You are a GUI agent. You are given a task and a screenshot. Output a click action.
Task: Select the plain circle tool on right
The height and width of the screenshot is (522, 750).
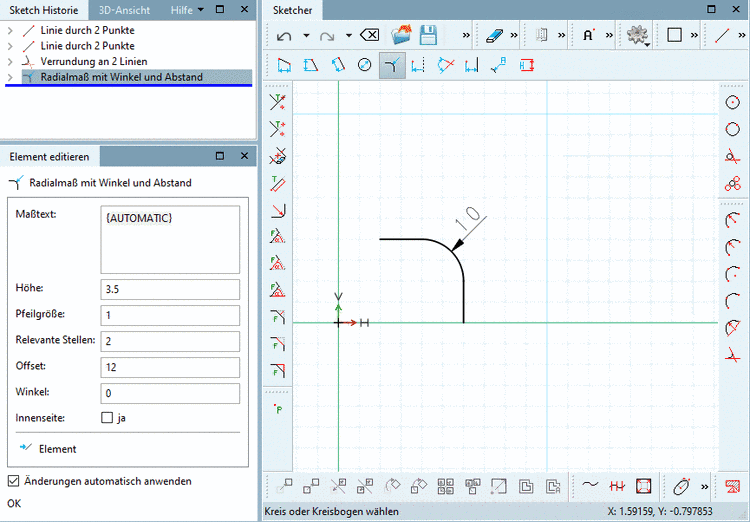732,129
